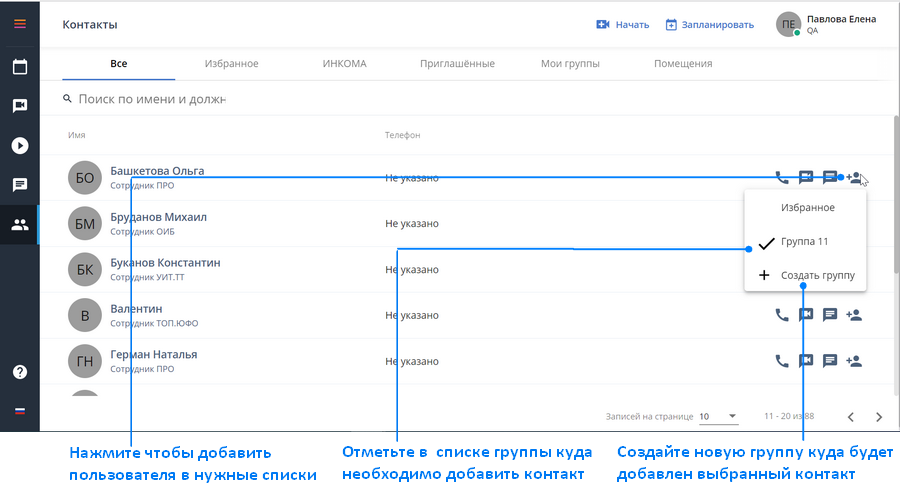Switch to the Приглашённые tab

pos(457,64)
